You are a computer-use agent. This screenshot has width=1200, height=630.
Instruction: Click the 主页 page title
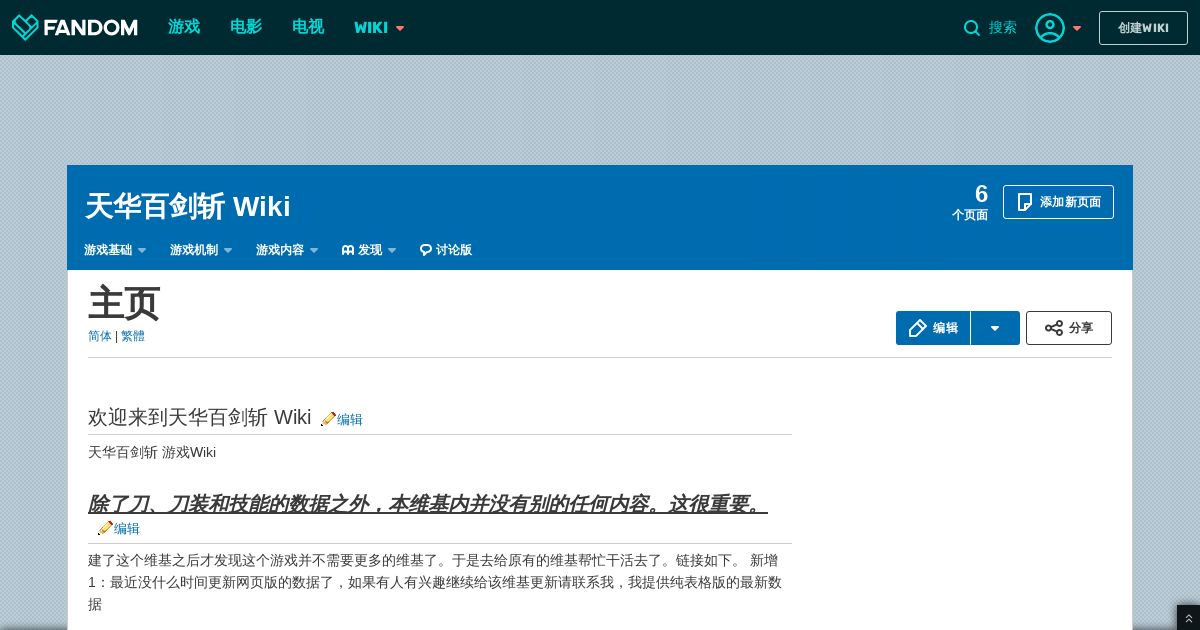(124, 302)
